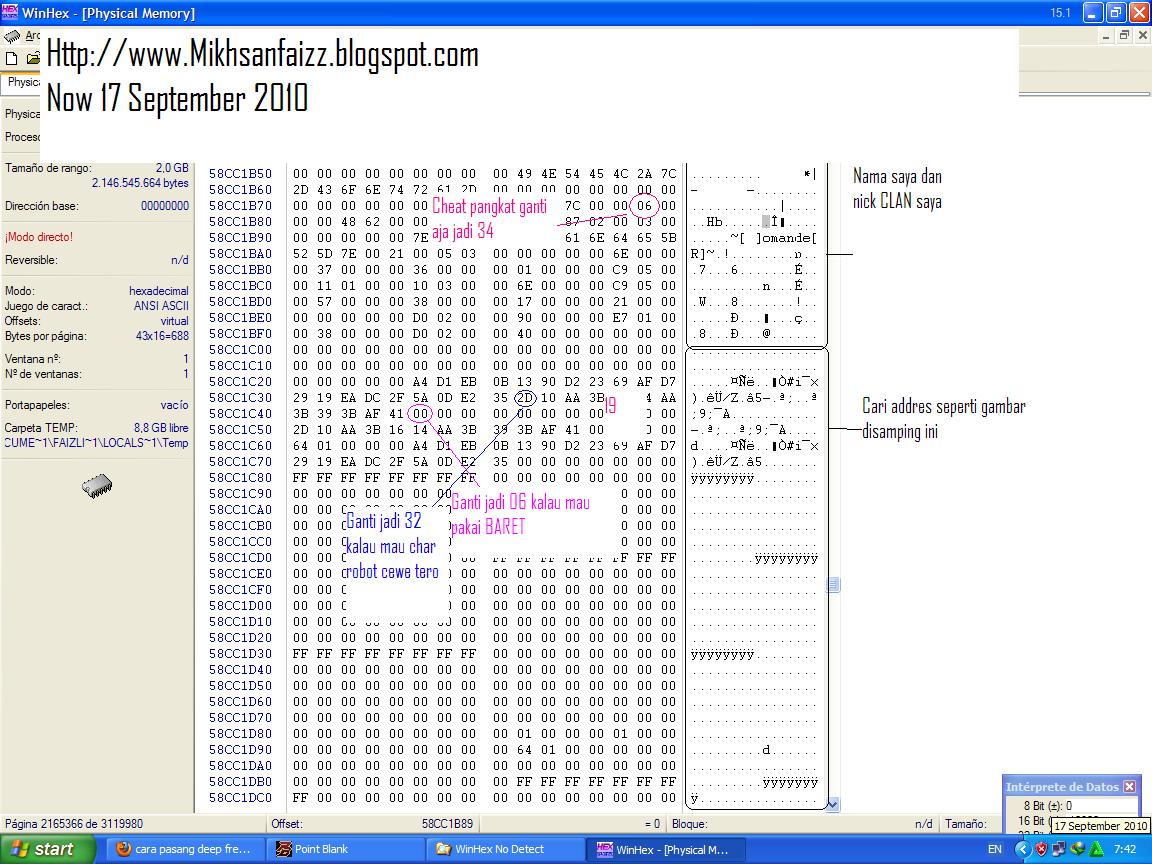Click offset row 58CC1C30
This screenshot has height=864, width=1152.
(240, 397)
